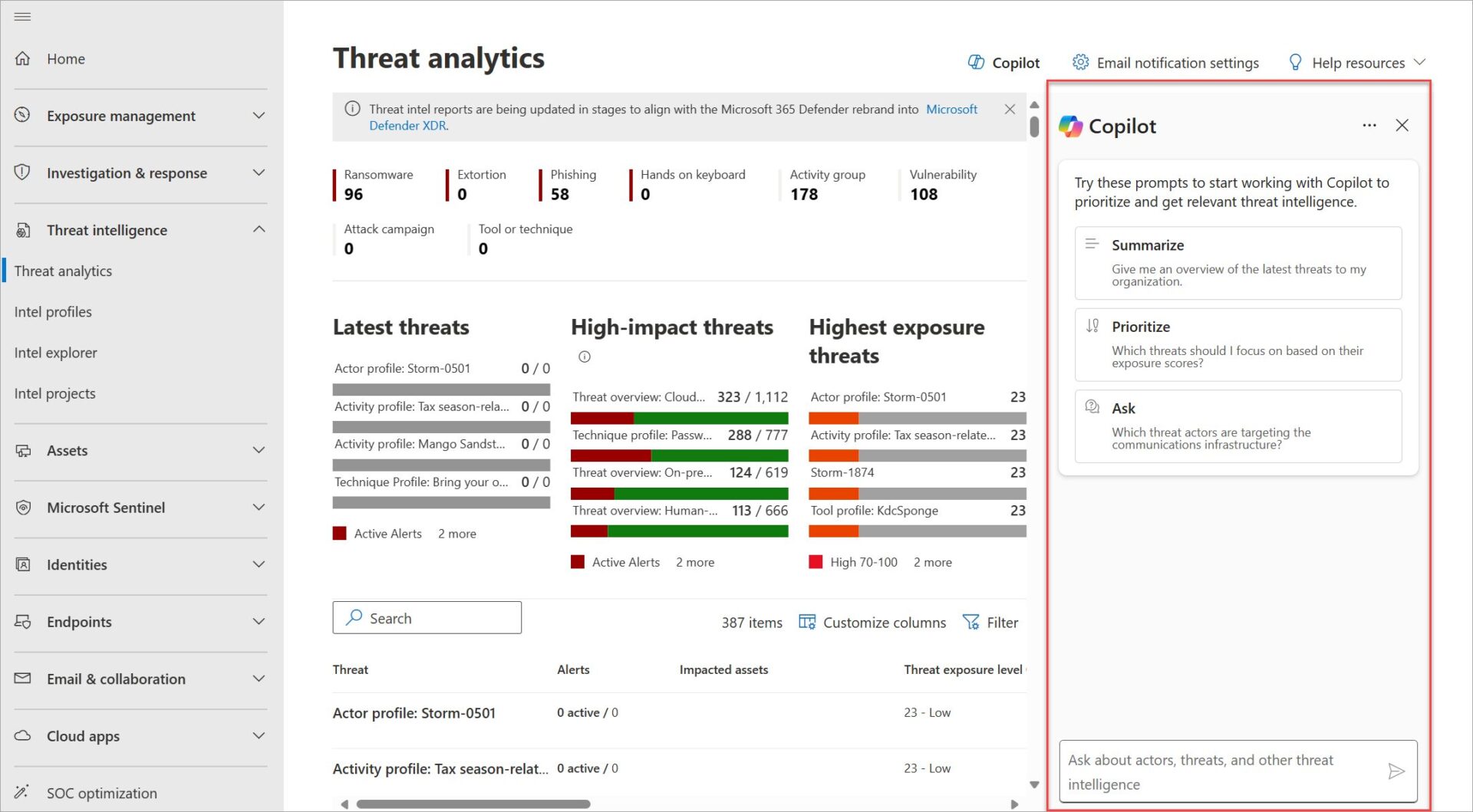
Task: Dismiss the Threat intel reports notification banner
Action: point(1010,109)
